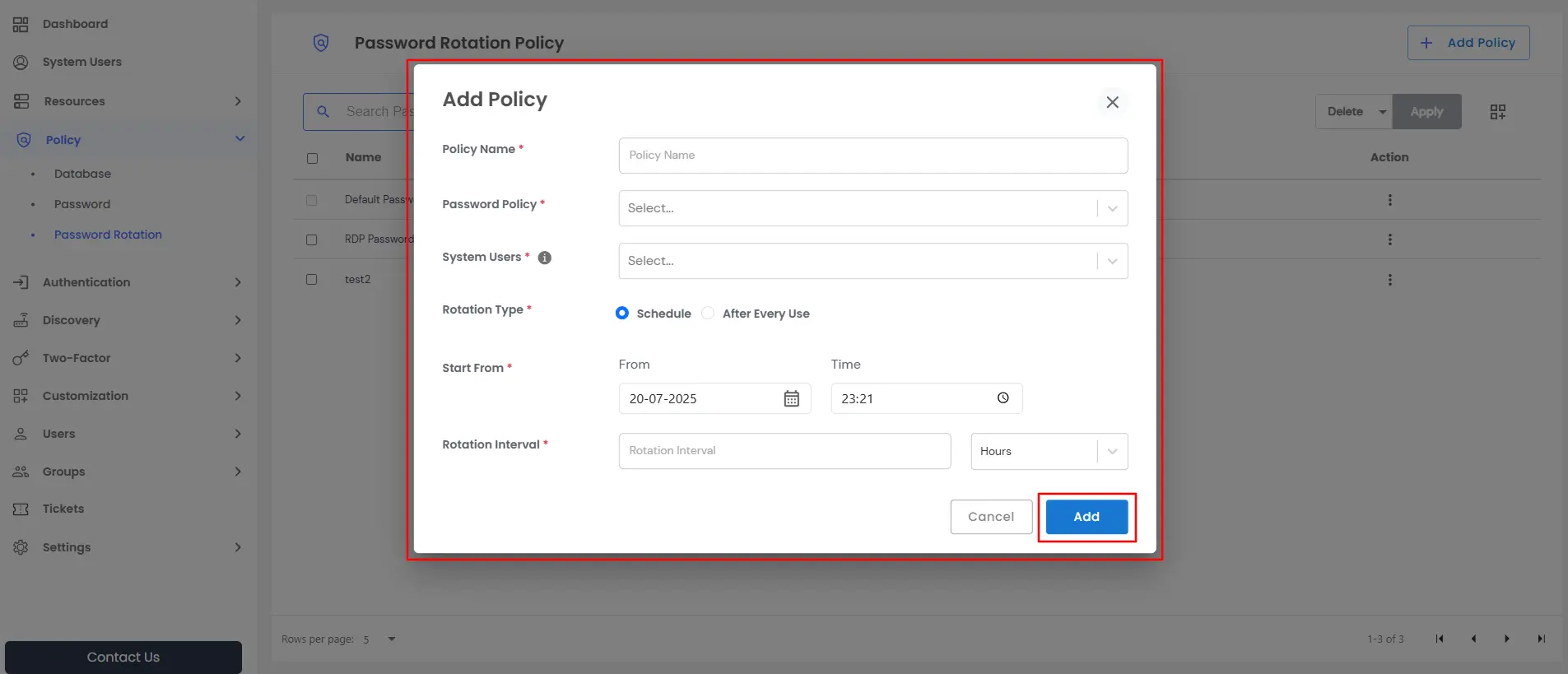This screenshot has height=674, width=1568.
Task: Click the System Users info icon
Action: (x=545, y=258)
